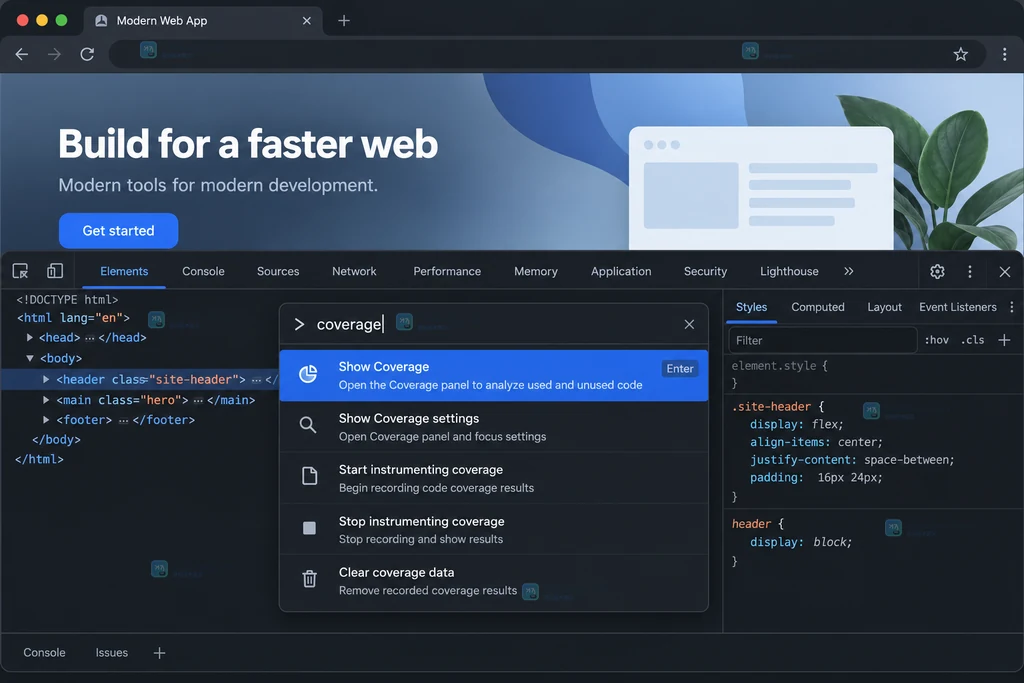Expand the head element node

click(29, 338)
